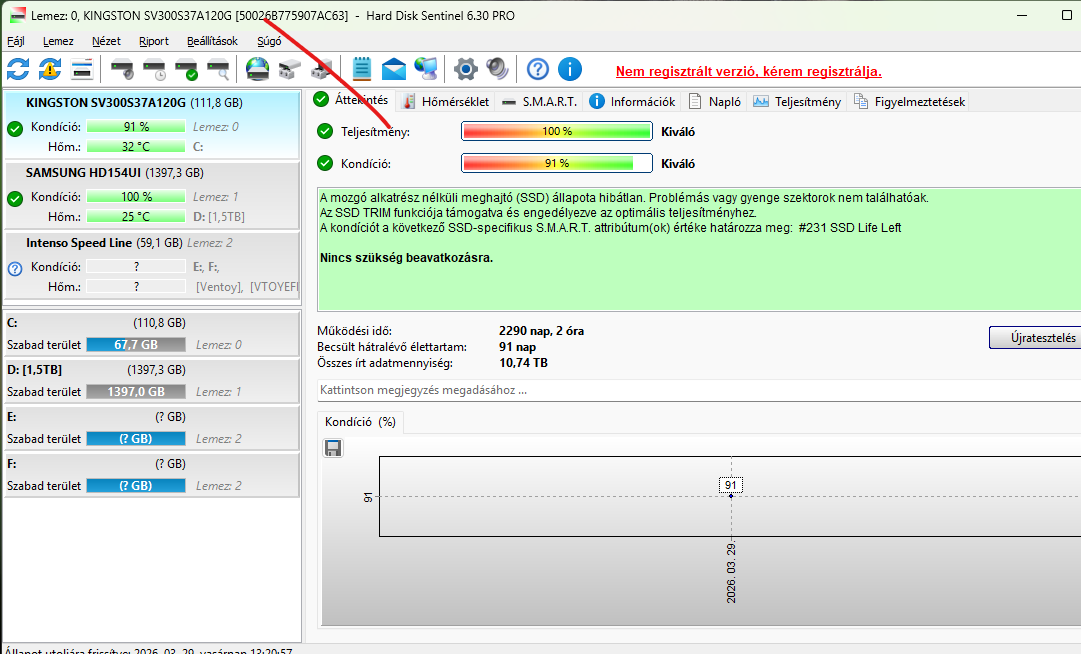Screen dimensions: 1081x654
Task: Click the floppy disk save icon above graph
Action: (x=333, y=449)
